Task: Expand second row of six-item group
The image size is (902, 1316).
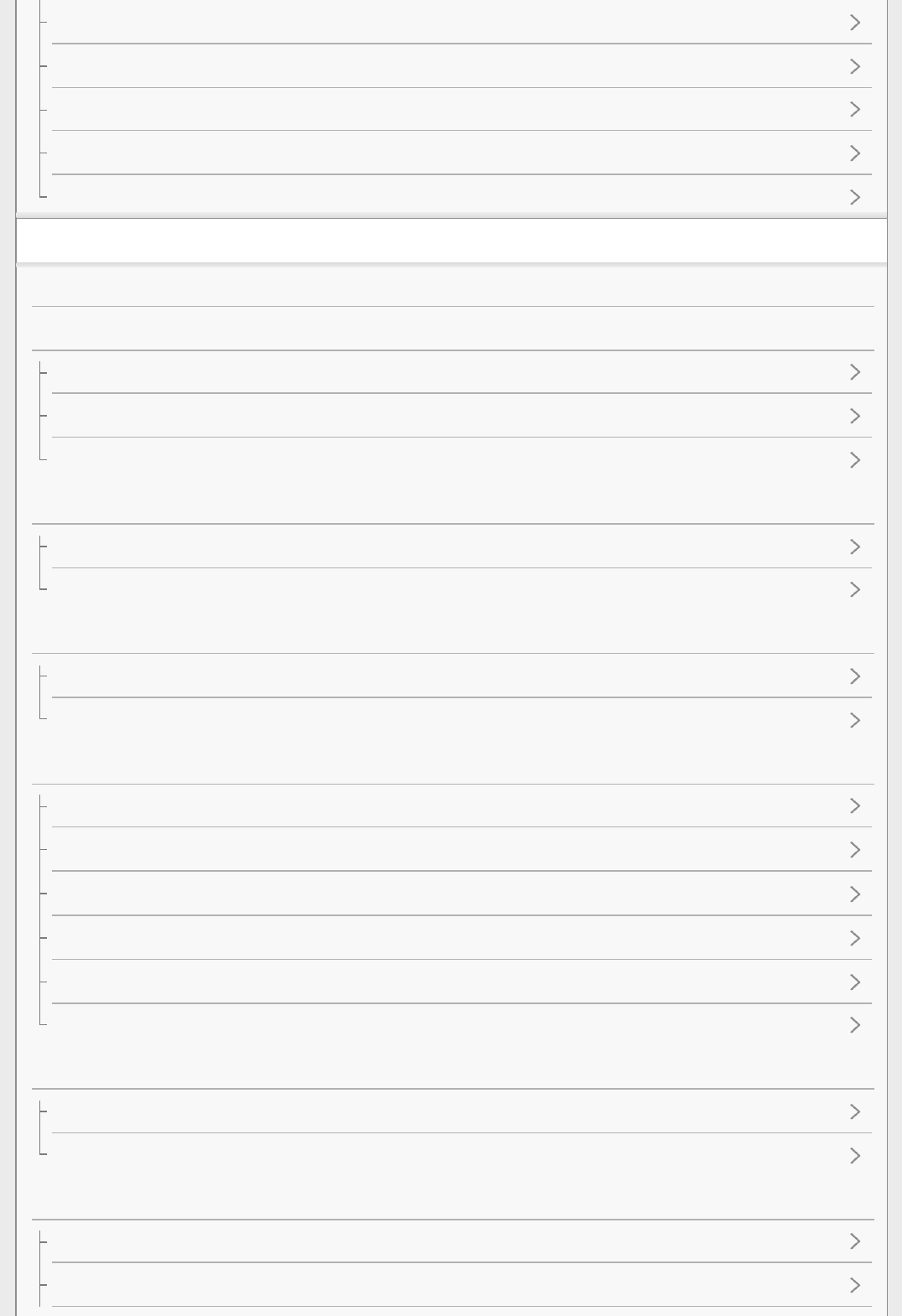Action: 854,850
